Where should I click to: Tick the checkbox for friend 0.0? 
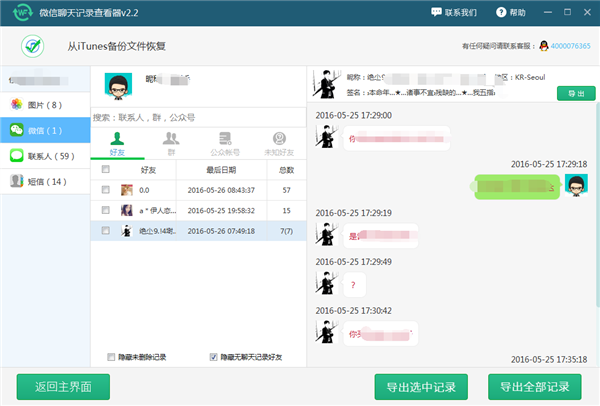tap(106, 189)
